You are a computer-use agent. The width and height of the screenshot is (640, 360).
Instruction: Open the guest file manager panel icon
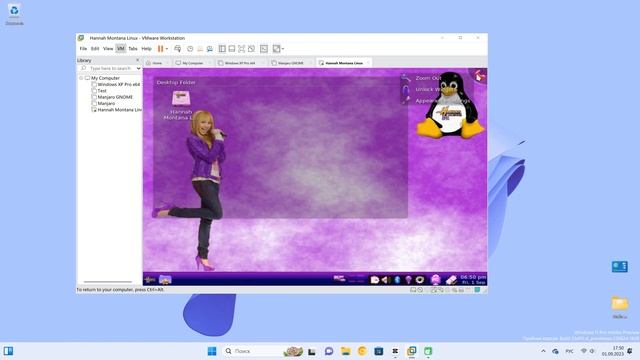165,280
